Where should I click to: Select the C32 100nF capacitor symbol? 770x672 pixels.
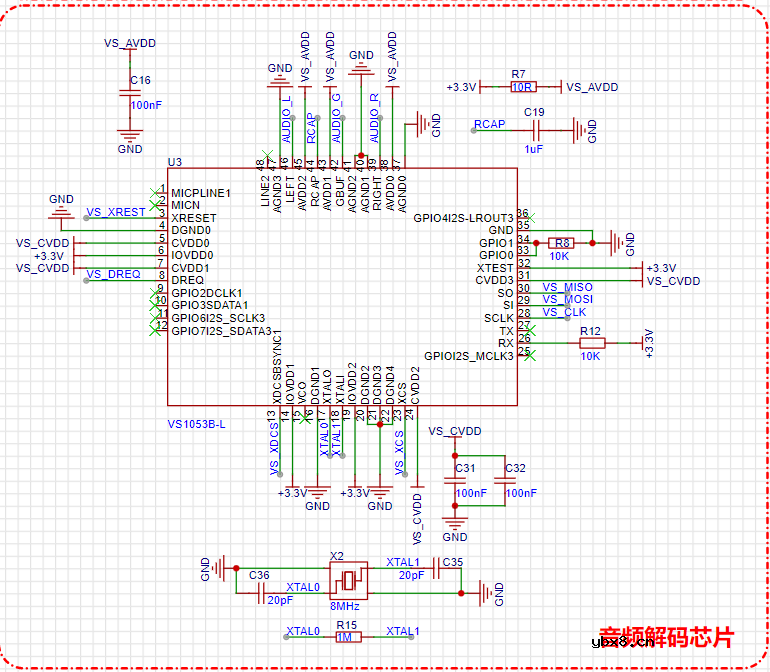click(x=506, y=480)
